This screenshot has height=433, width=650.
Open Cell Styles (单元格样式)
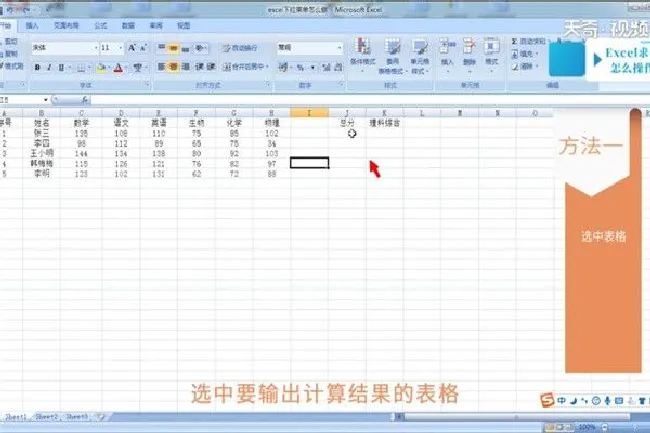pos(420,56)
